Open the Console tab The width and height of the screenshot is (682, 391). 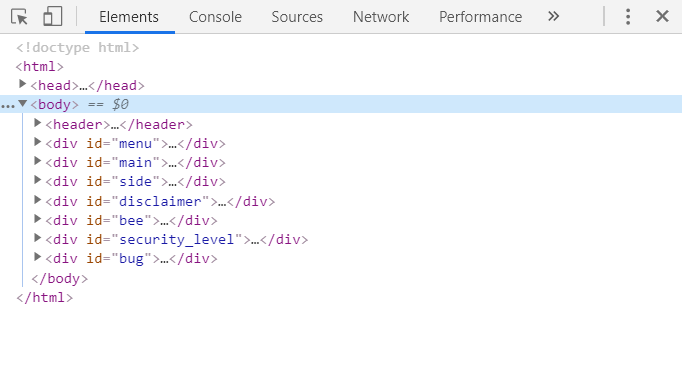coord(215,17)
